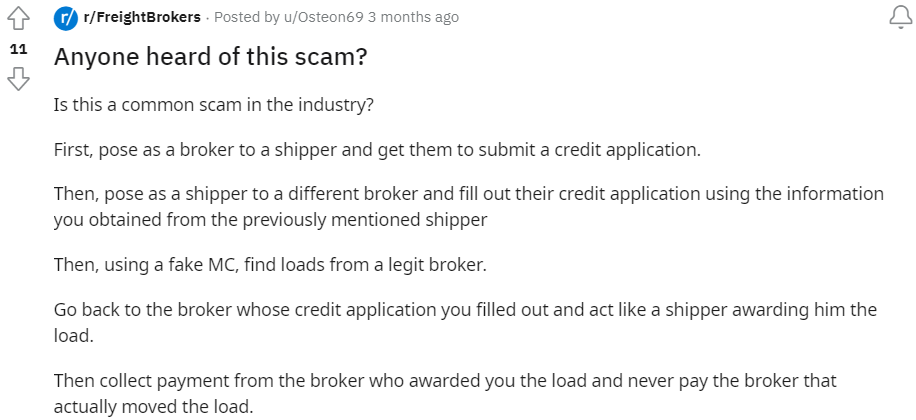Click the "3 months ago" timestamp

(413, 18)
